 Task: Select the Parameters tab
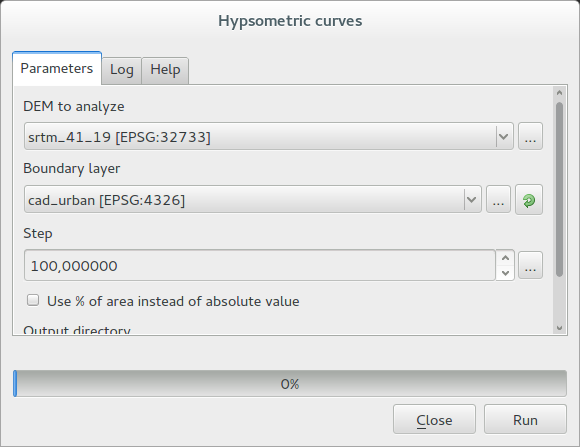(57, 69)
